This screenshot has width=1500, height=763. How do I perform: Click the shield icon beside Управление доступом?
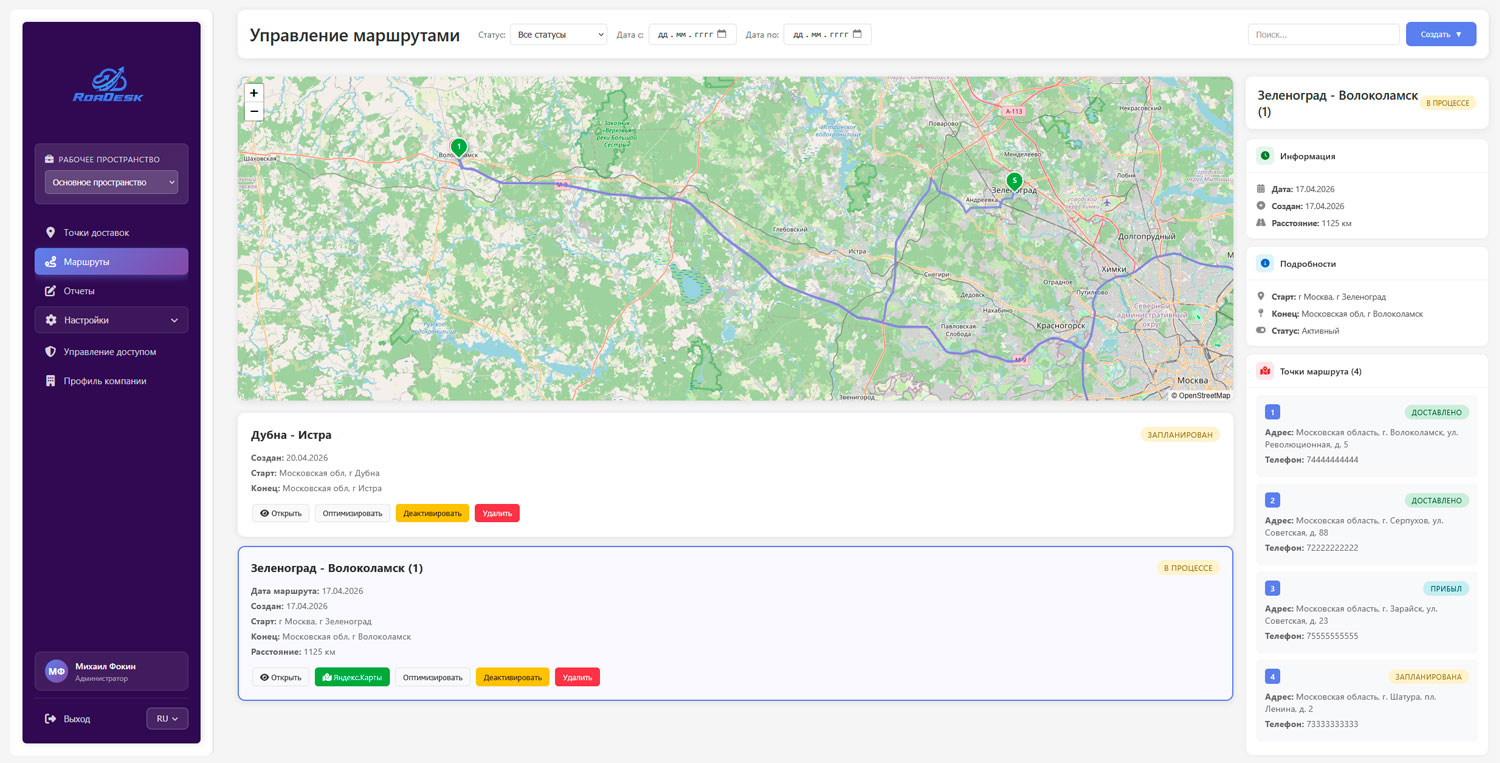pyautogui.click(x=50, y=352)
